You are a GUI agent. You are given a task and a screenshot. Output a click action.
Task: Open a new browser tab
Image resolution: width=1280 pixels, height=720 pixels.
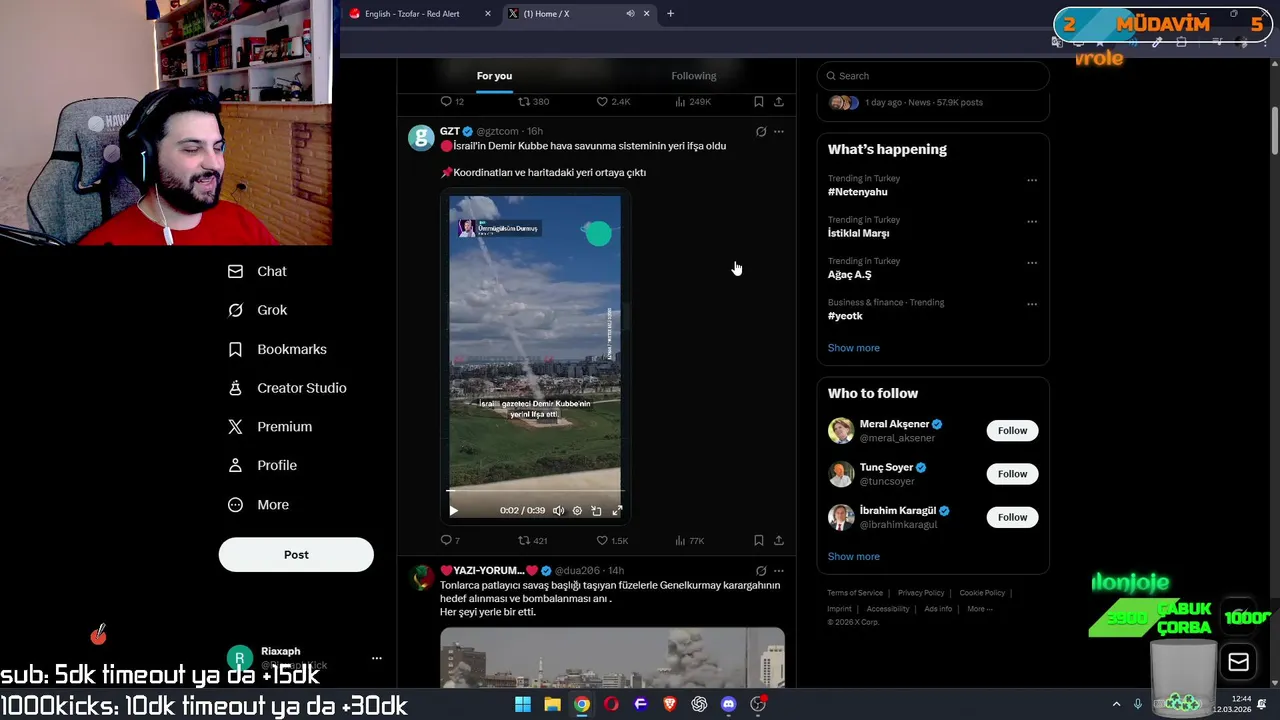coord(670,14)
